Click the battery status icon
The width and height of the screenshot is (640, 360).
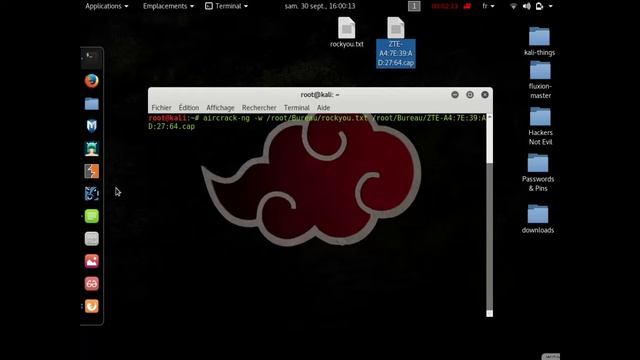539,6
